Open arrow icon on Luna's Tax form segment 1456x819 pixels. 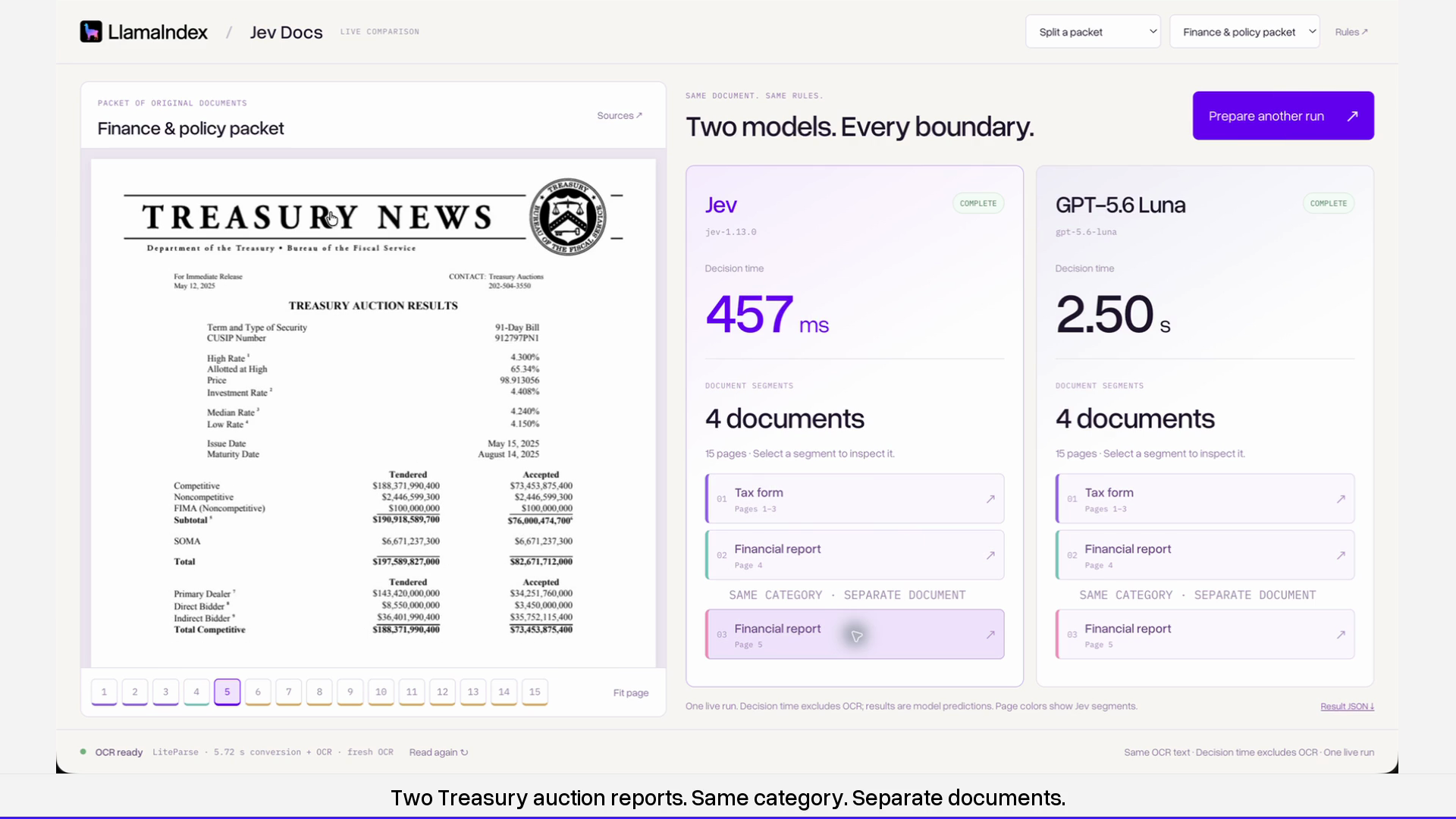1341,499
